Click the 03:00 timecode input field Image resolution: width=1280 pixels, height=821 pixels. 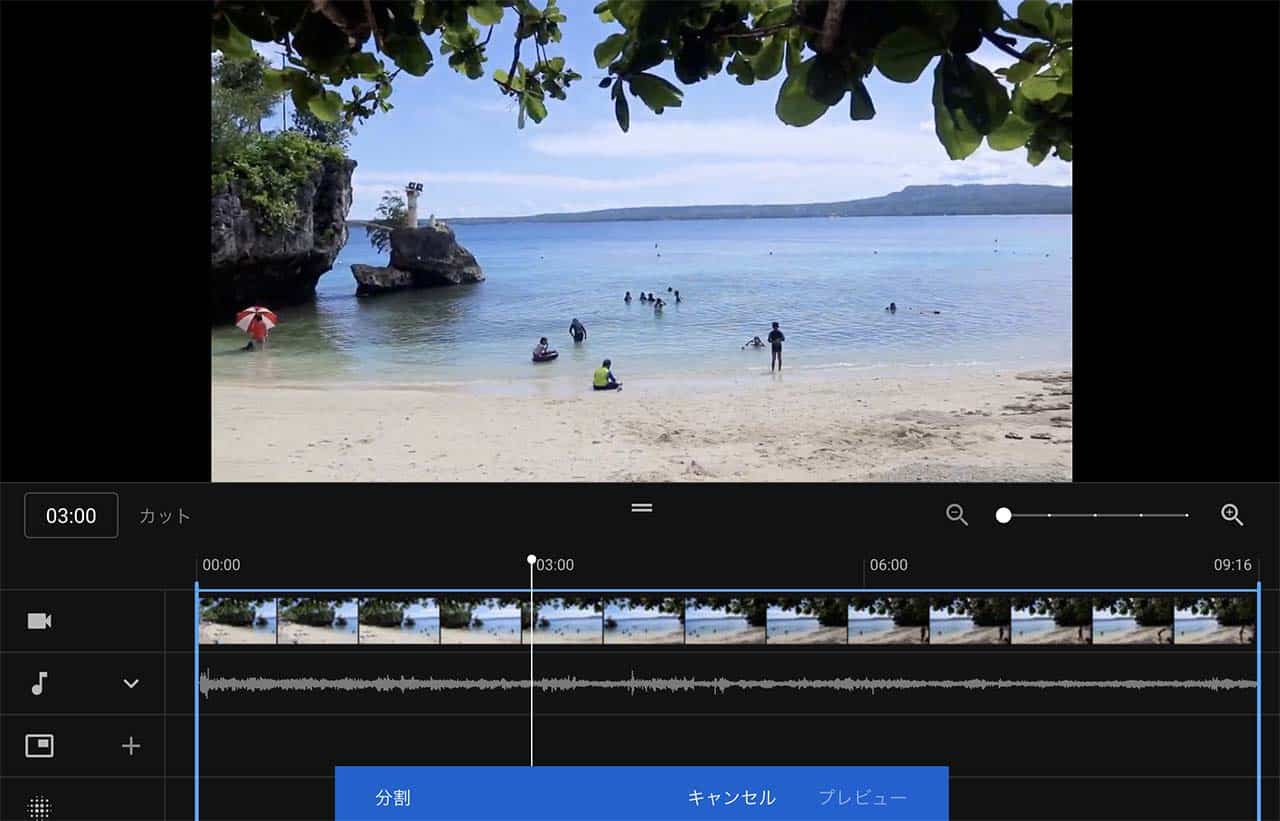71,515
